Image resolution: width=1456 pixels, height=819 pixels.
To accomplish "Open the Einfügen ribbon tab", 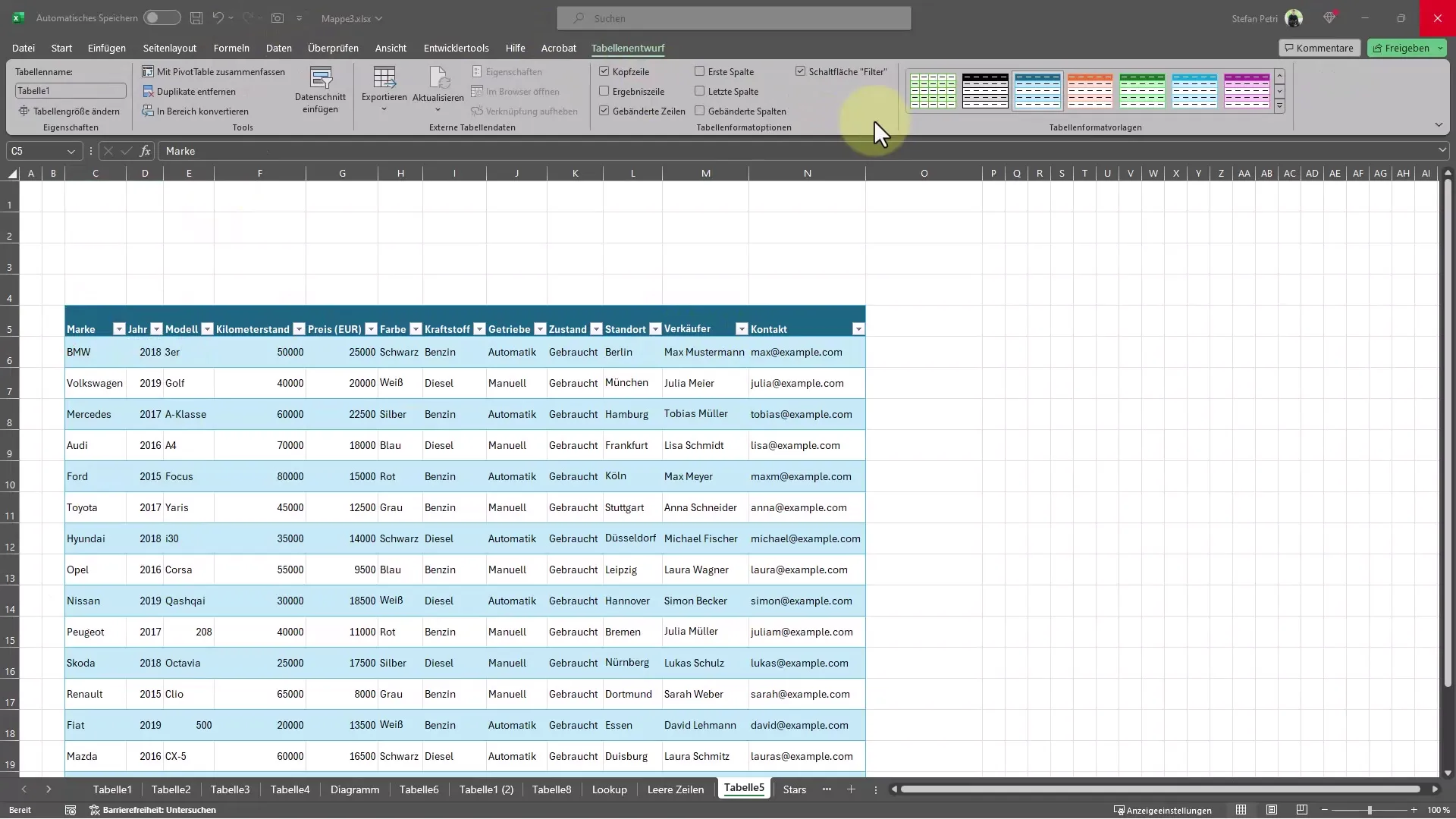I will (x=107, y=48).
